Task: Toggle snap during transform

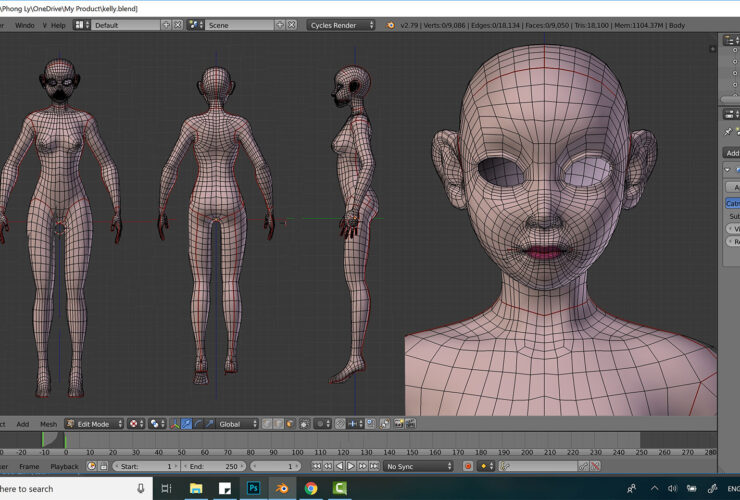Action: tap(340, 424)
